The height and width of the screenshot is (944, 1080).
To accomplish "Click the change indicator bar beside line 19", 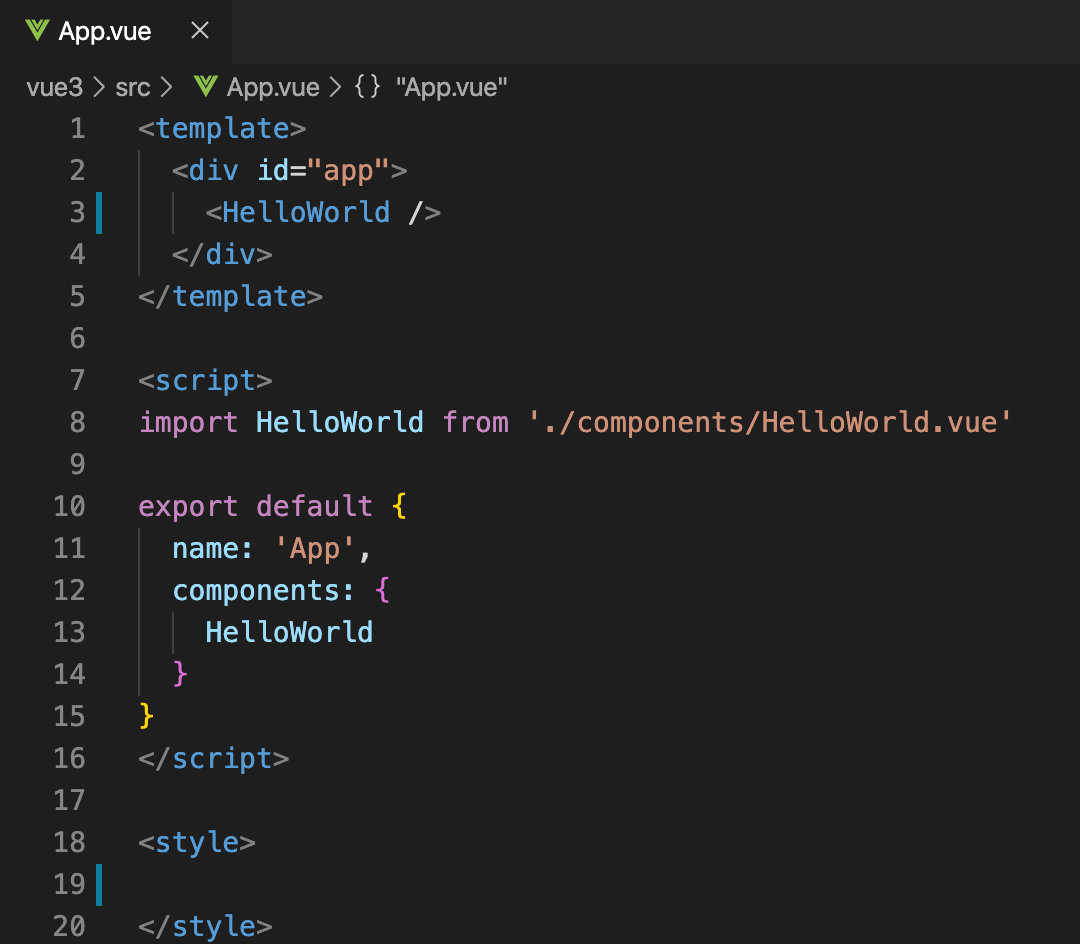I will click(99, 884).
